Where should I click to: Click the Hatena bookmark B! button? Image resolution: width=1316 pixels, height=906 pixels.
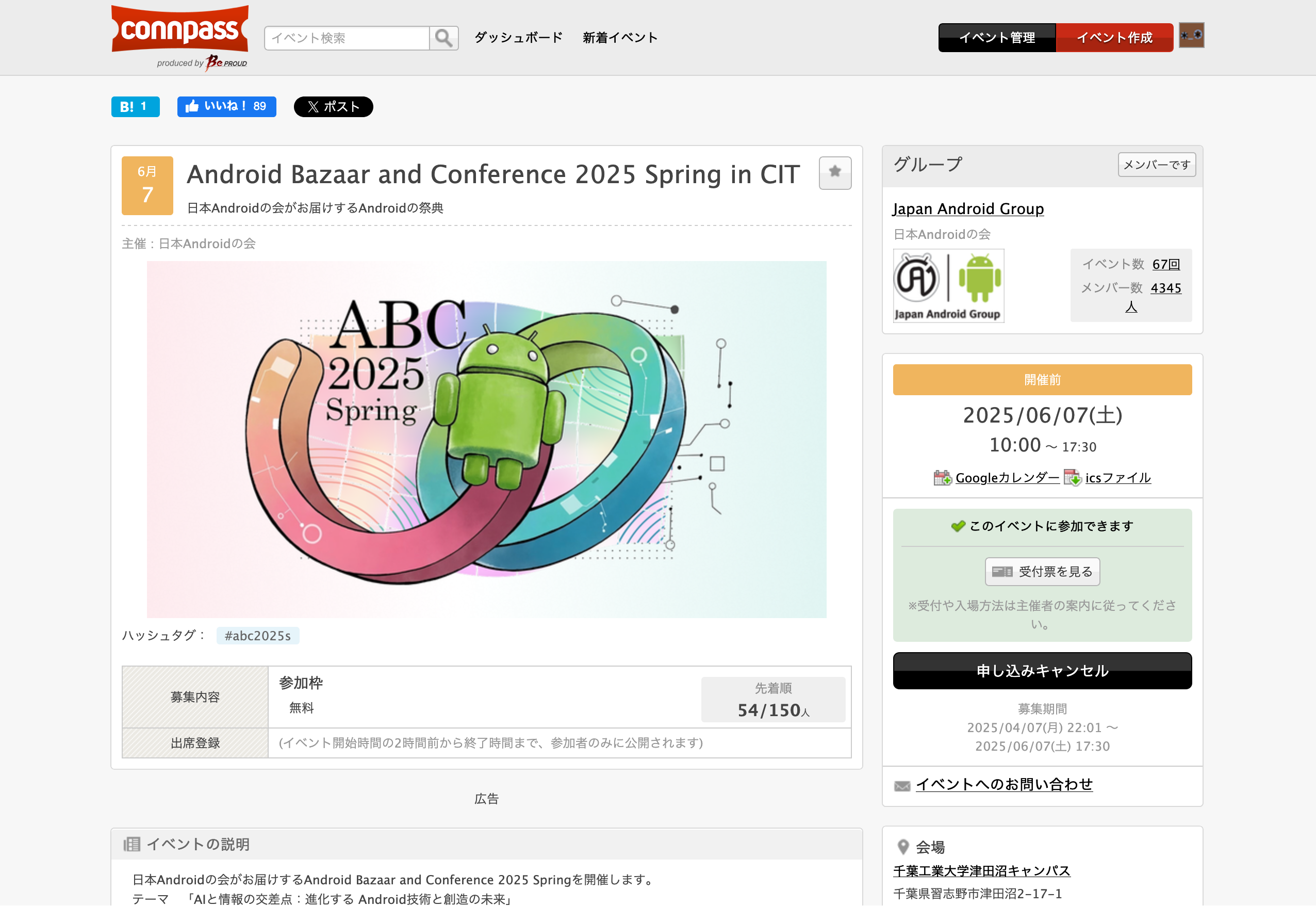(135, 107)
